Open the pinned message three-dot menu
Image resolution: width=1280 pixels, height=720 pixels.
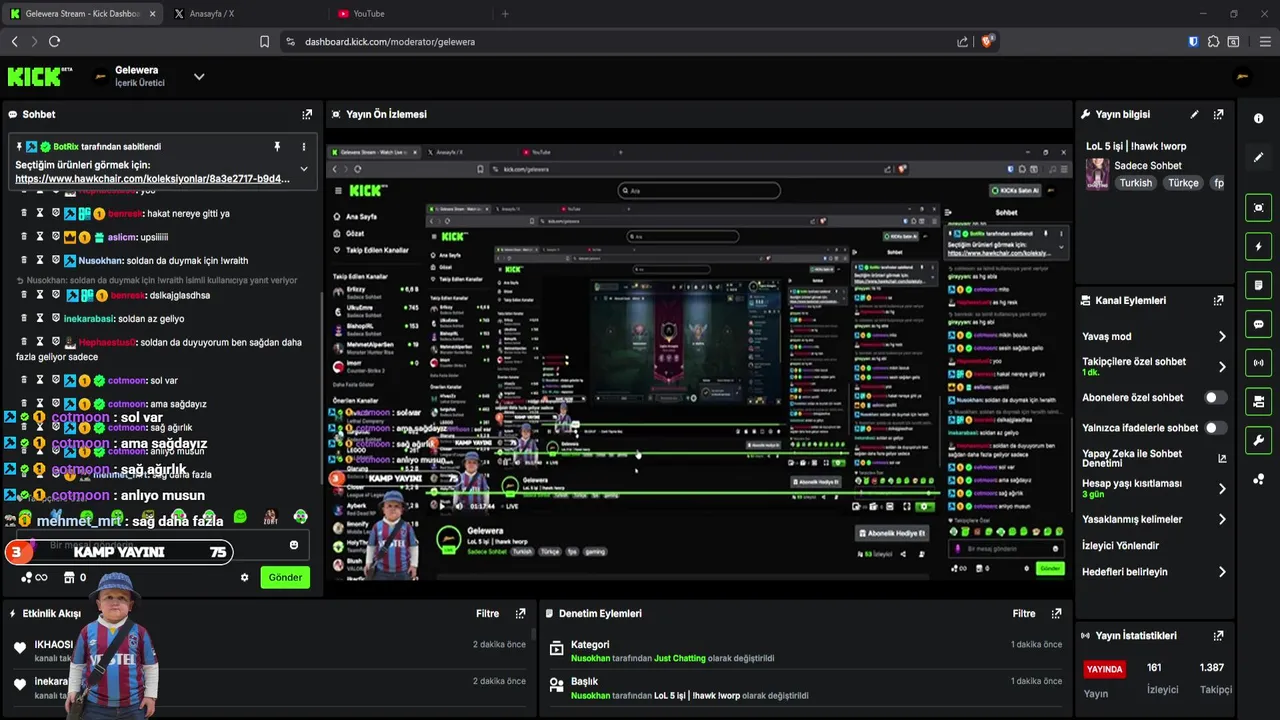[x=304, y=147]
